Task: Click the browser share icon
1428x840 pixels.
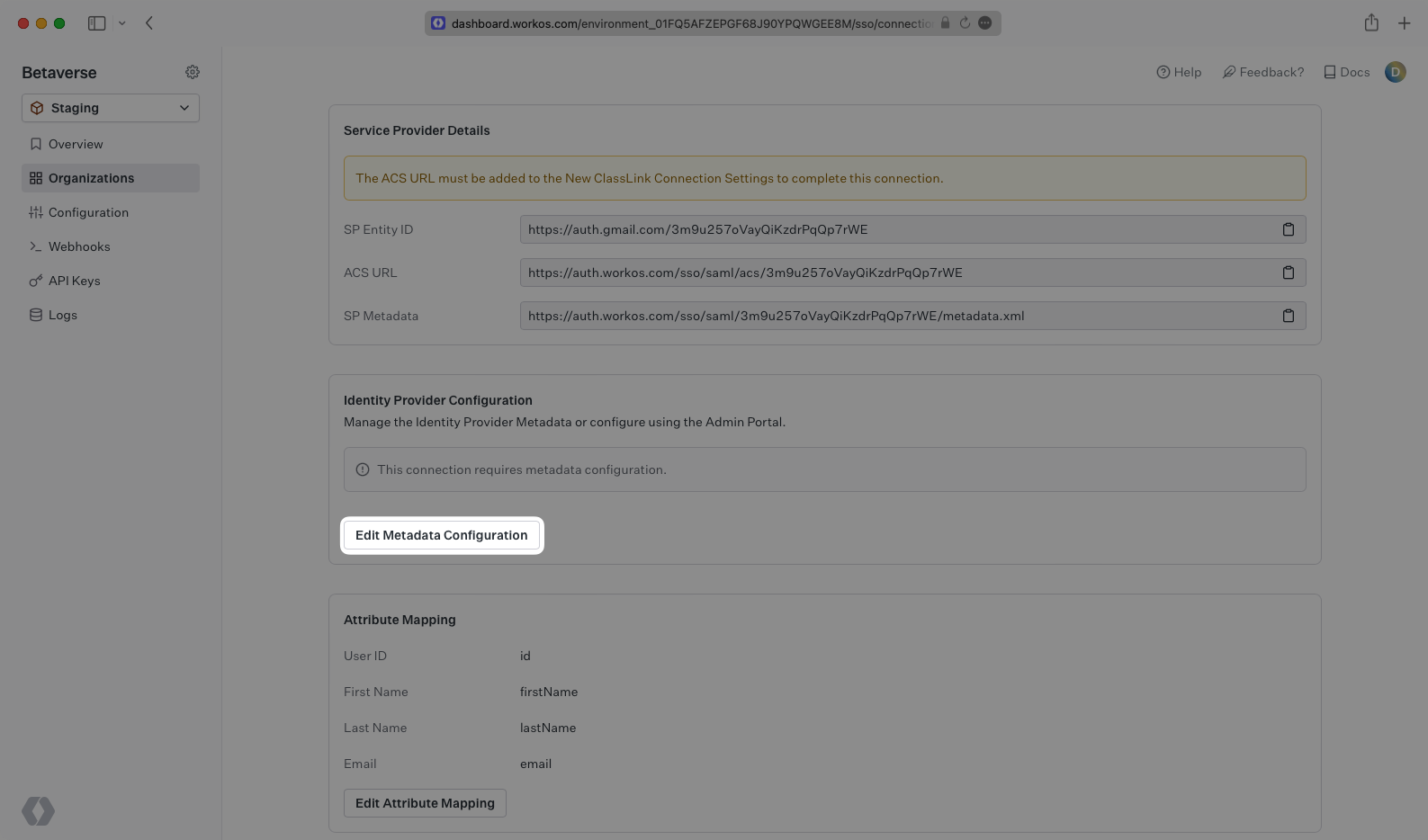Action: (x=1370, y=23)
